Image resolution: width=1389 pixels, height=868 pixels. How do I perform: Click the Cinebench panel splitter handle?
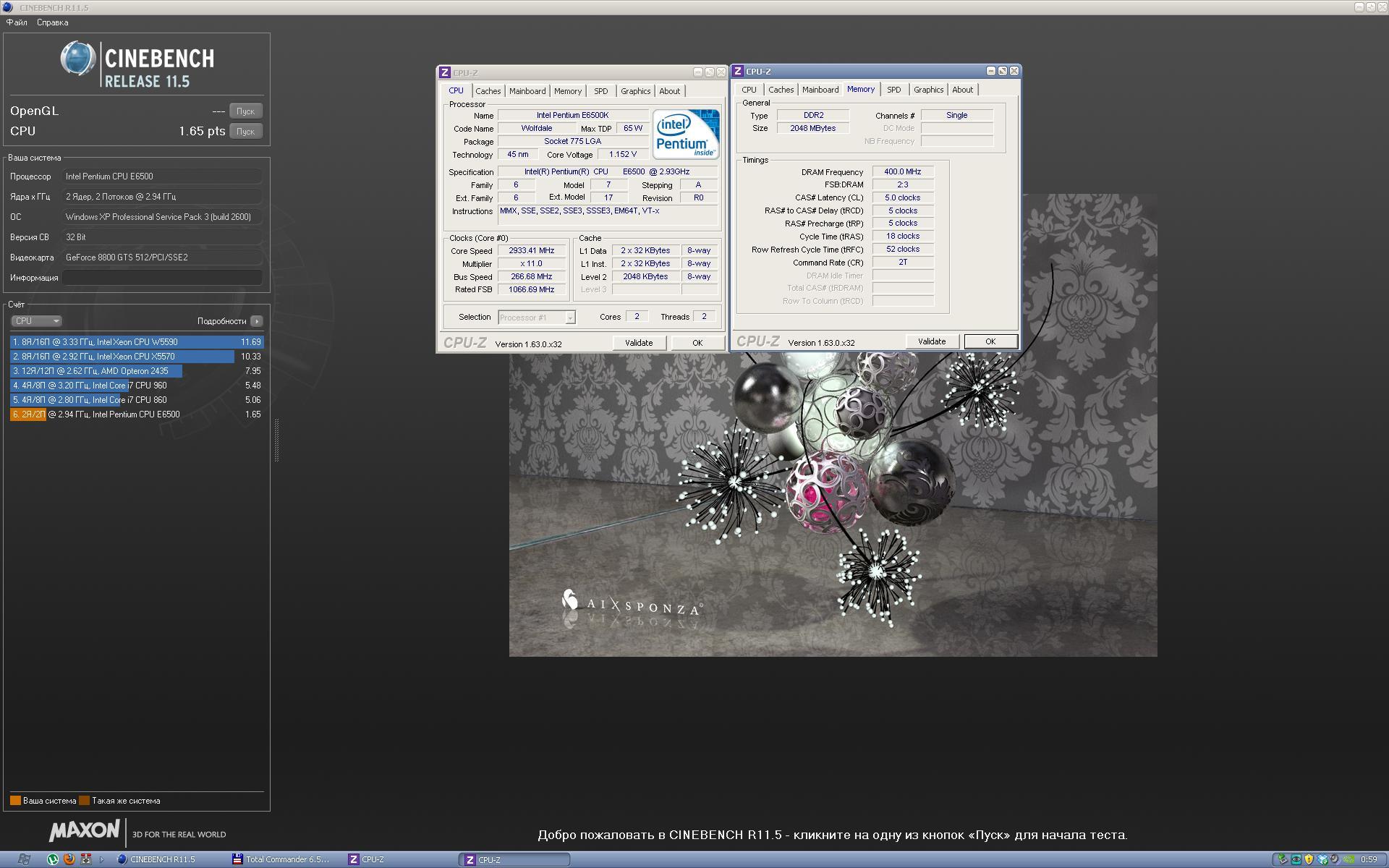tap(276, 440)
